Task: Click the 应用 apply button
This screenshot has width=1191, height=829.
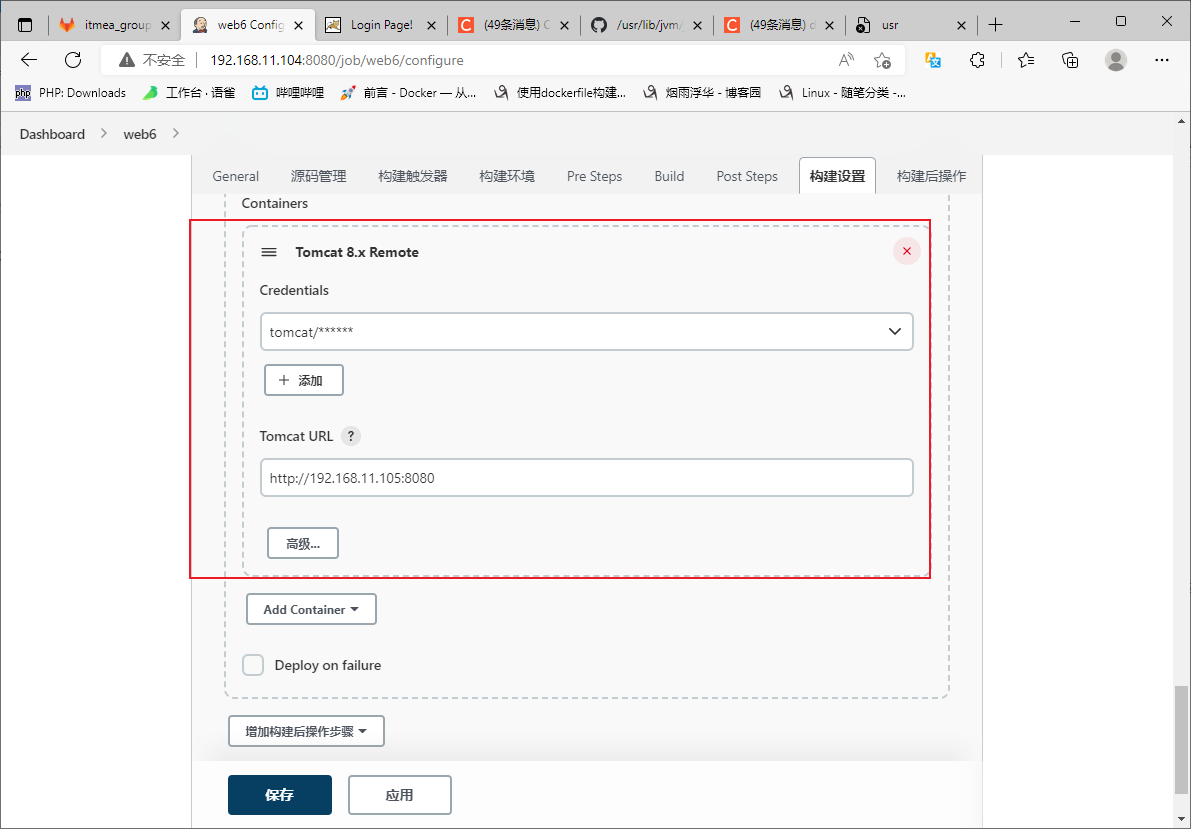Action: (x=400, y=795)
